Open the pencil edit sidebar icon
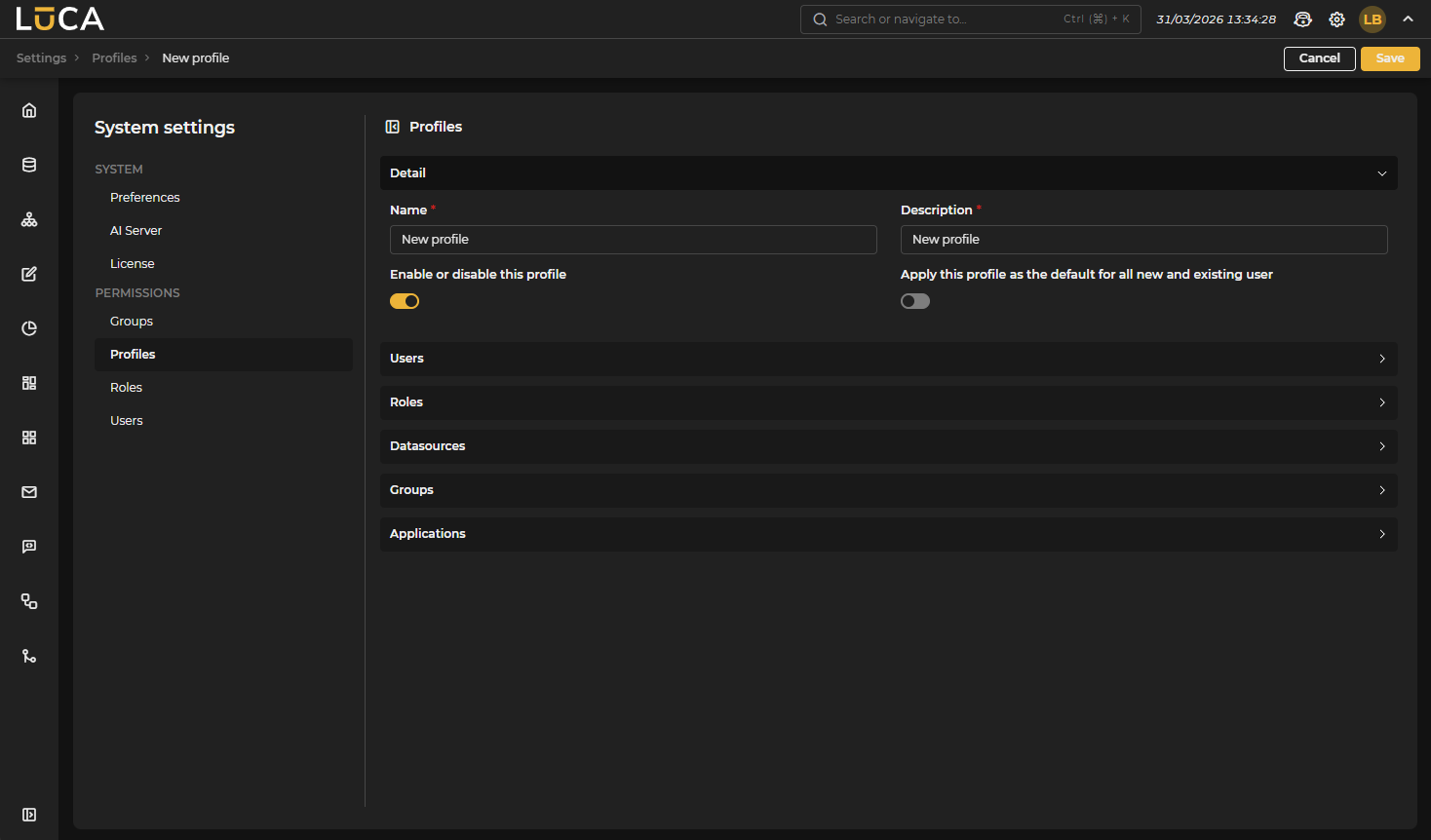 29,274
